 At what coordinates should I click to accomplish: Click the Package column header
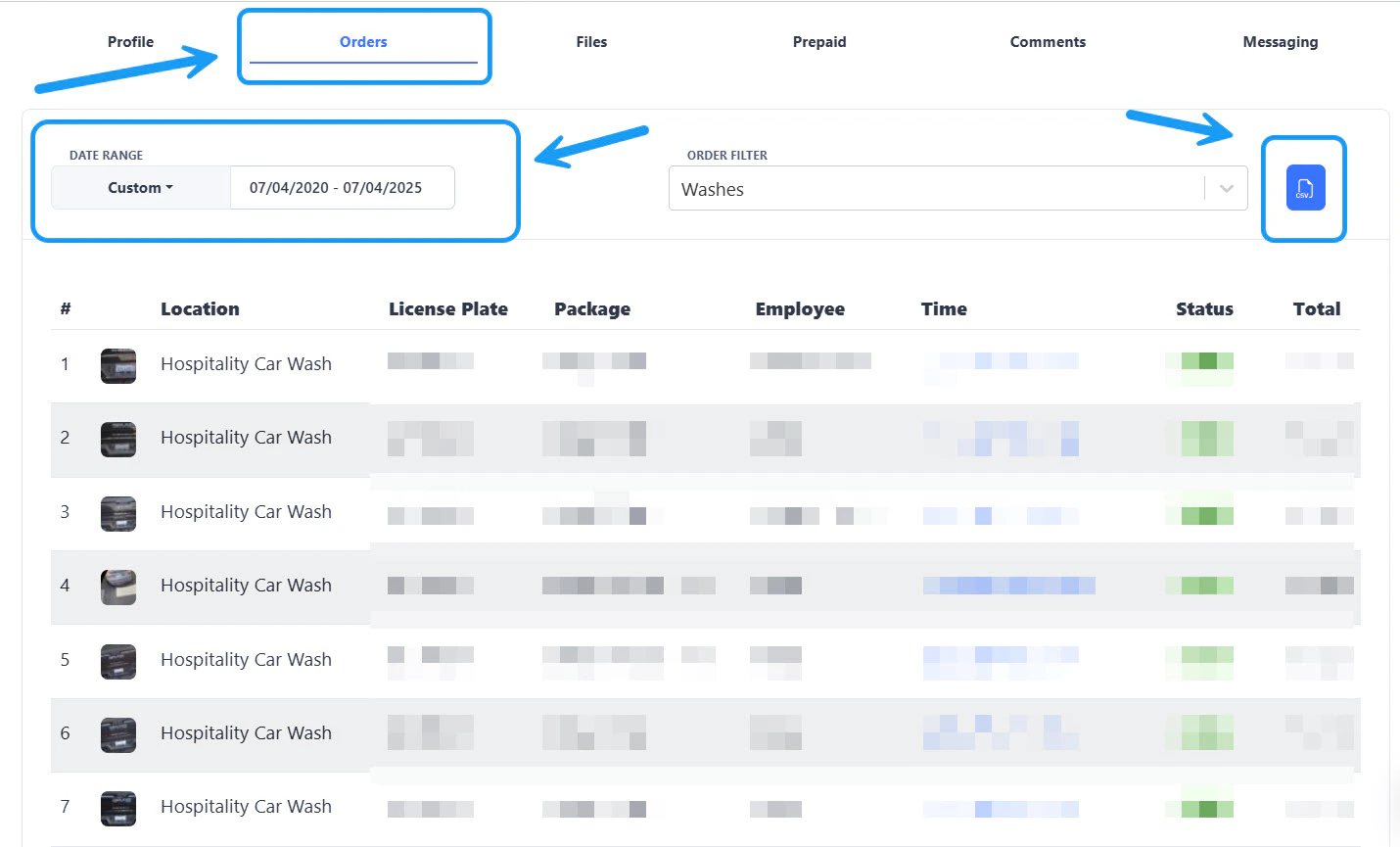click(x=592, y=309)
